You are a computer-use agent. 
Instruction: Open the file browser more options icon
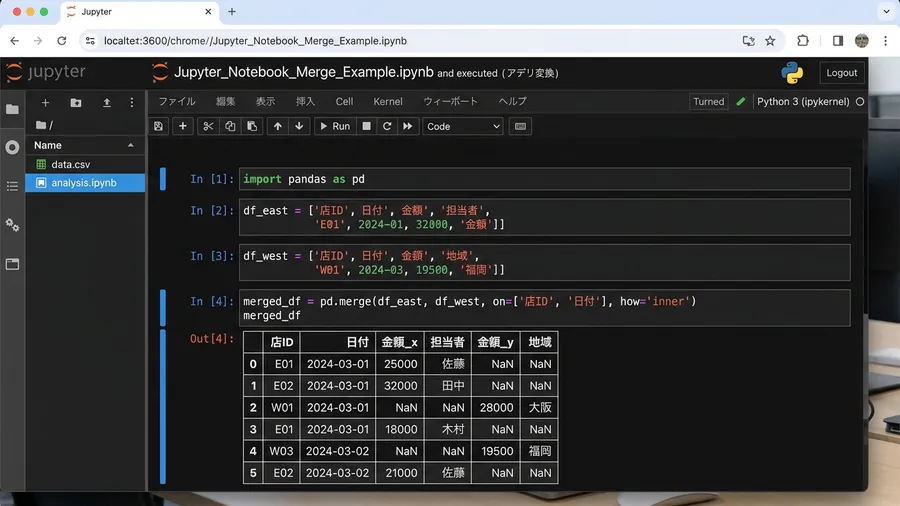(131, 103)
